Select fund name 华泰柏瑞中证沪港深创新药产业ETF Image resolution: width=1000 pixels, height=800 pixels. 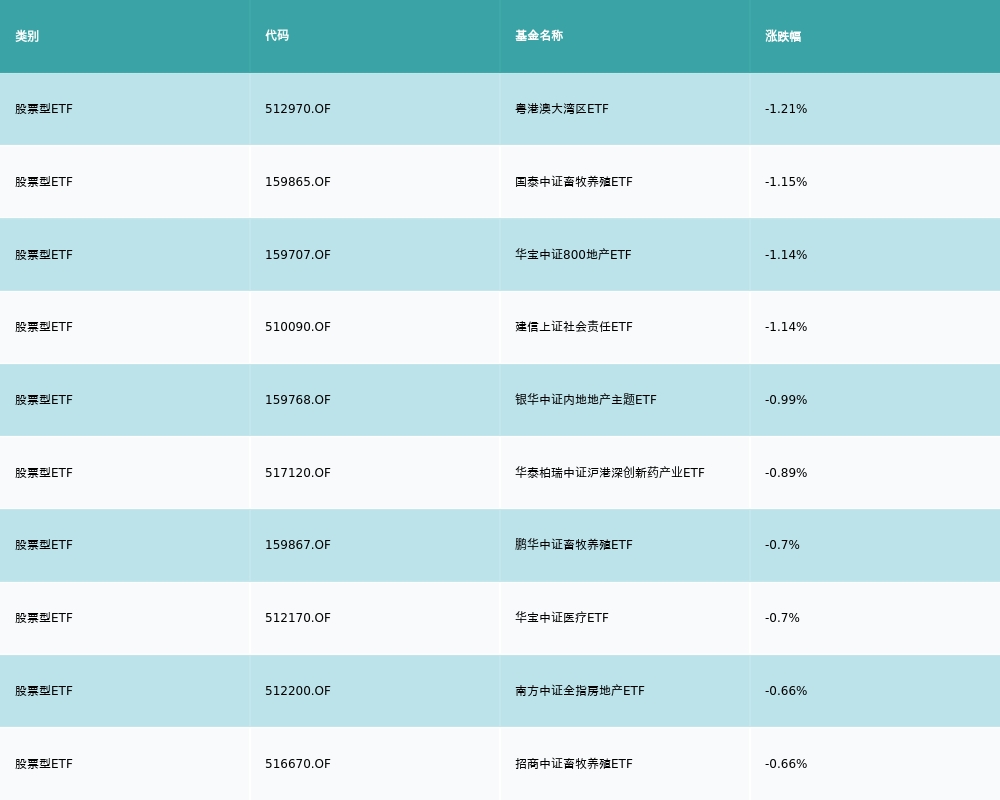pos(610,473)
